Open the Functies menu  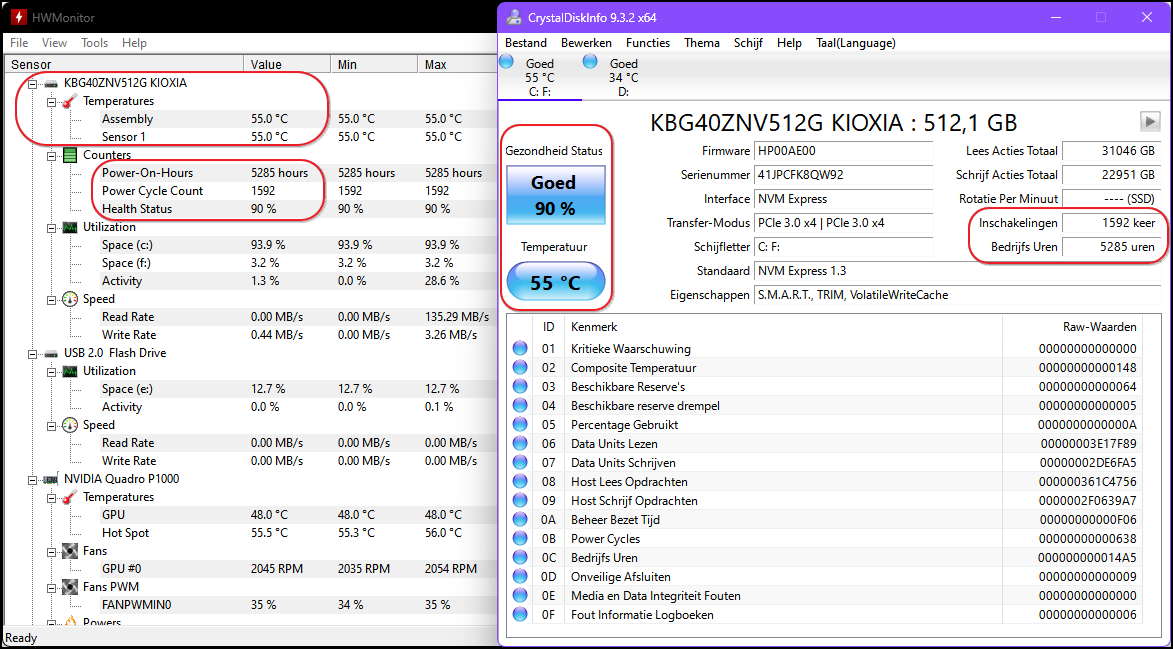tap(648, 43)
